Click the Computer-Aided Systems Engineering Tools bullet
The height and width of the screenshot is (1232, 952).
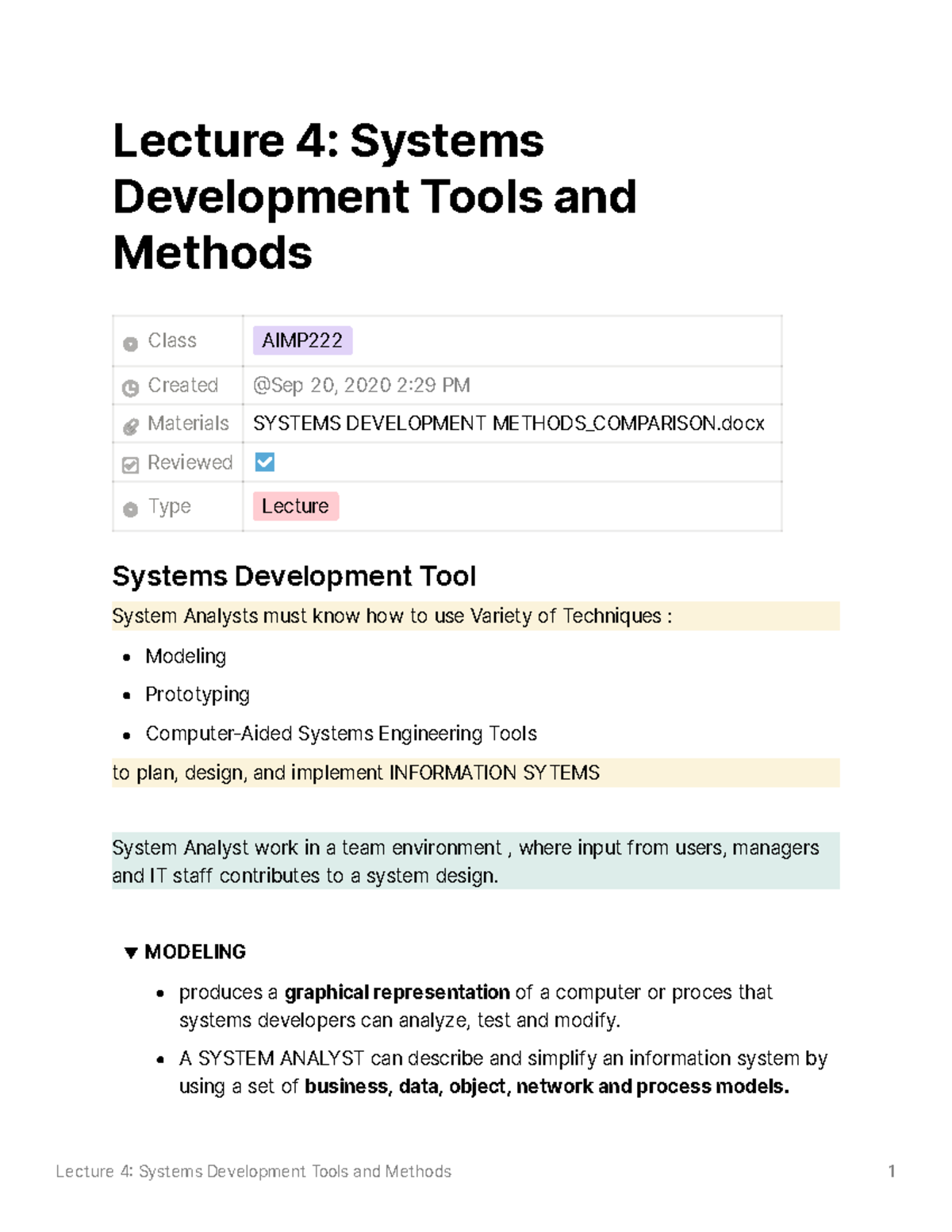tap(341, 733)
